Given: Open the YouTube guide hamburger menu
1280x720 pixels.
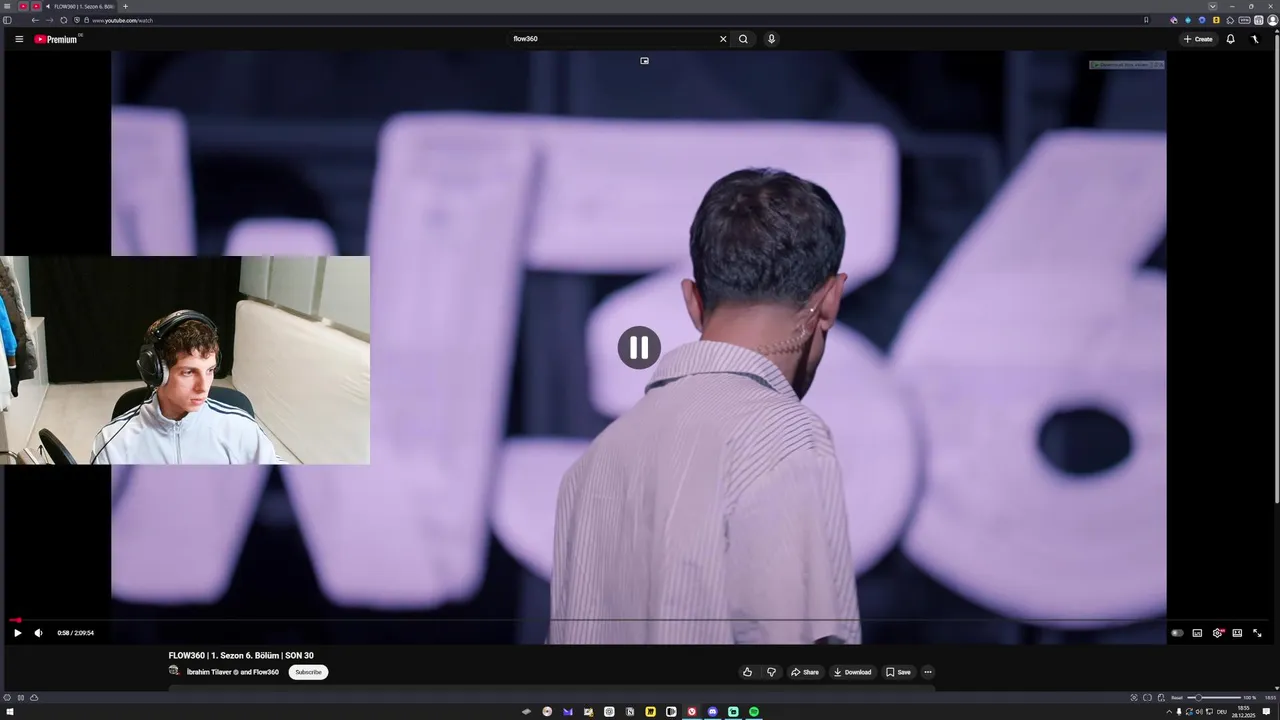Looking at the screenshot, I should pyautogui.click(x=19, y=39).
